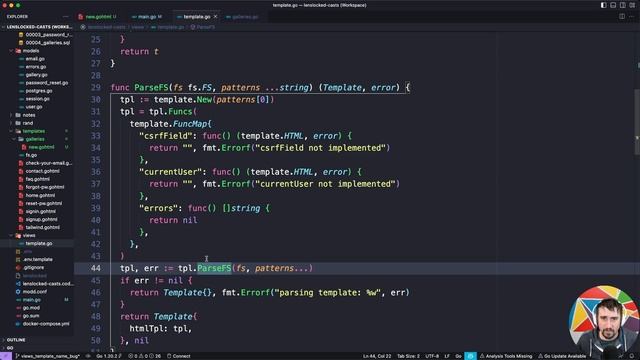Open session.go file
Screen dimensions: 640x360
(x=38, y=99)
